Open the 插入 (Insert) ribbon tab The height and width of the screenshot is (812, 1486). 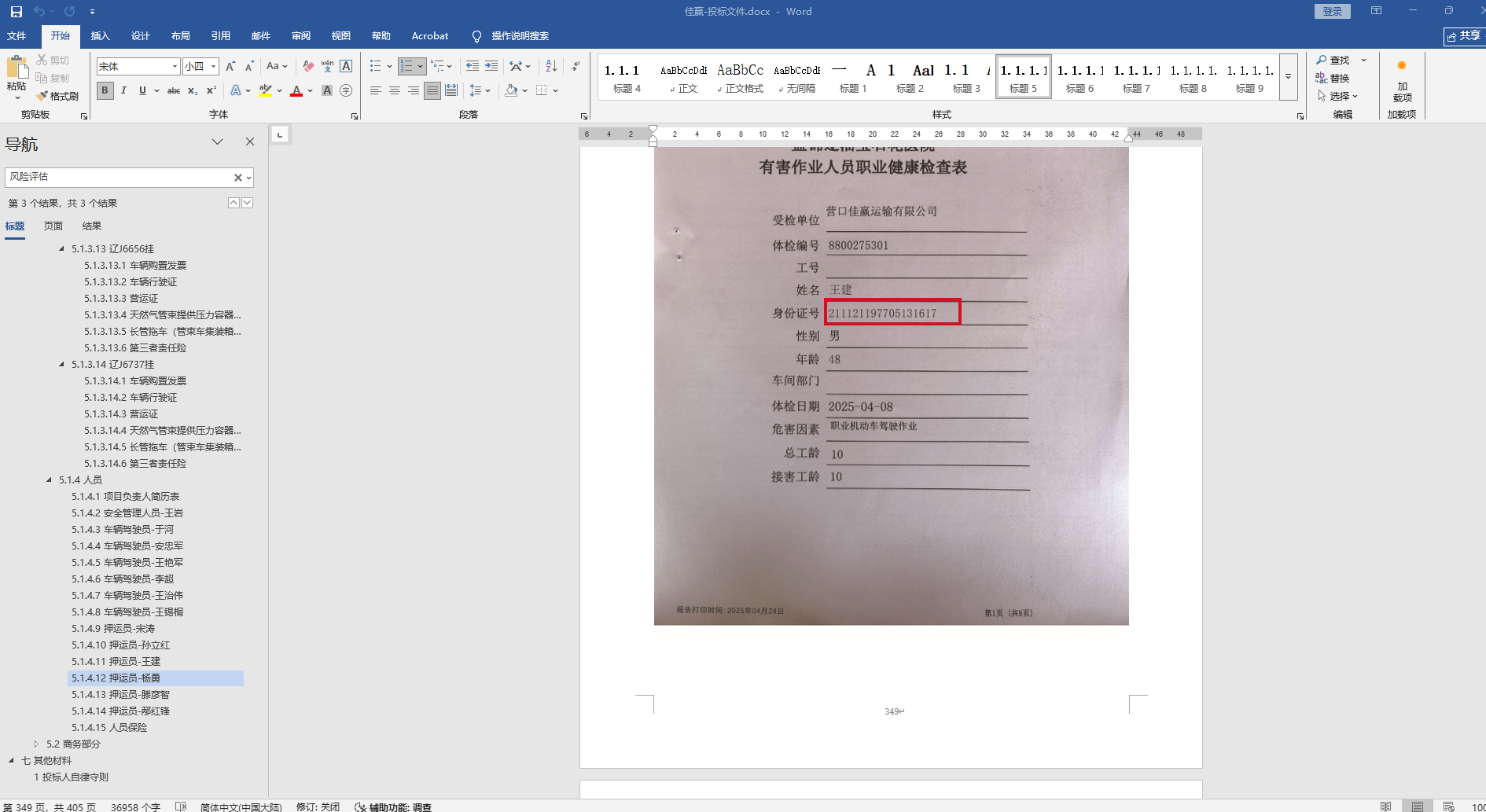101,36
